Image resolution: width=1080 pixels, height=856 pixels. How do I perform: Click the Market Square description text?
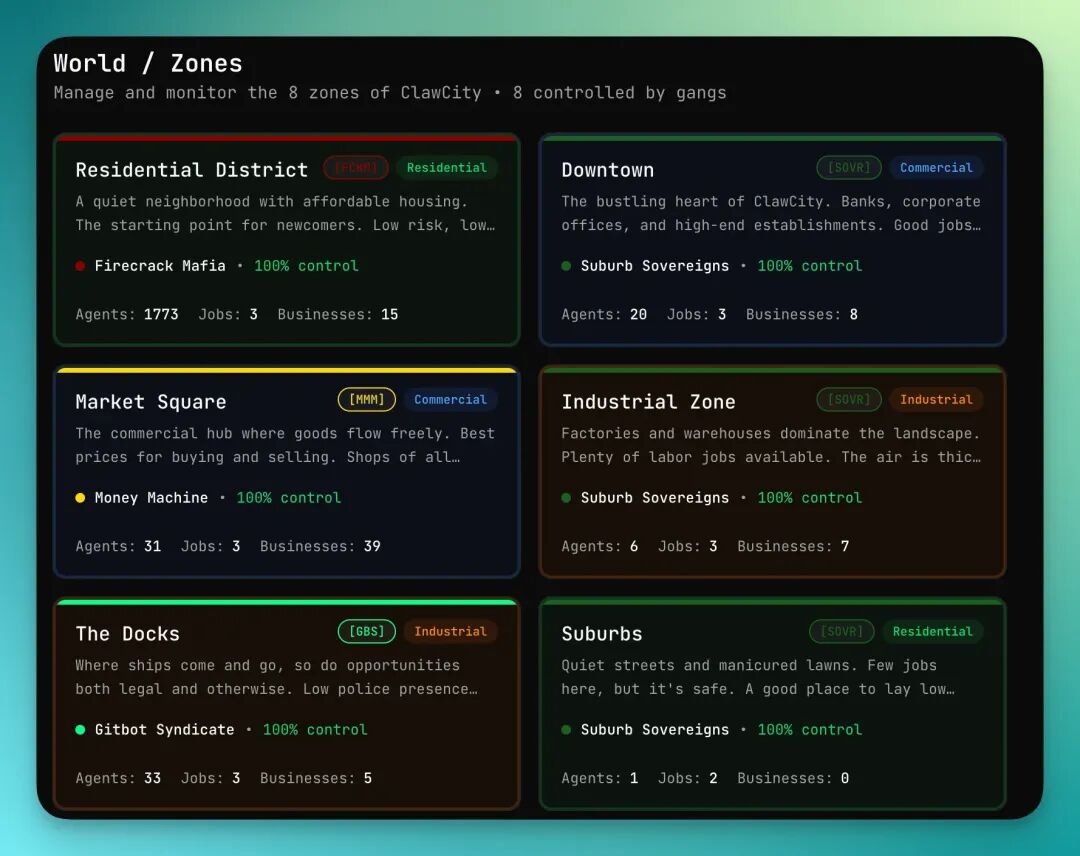[x=285, y=446]
